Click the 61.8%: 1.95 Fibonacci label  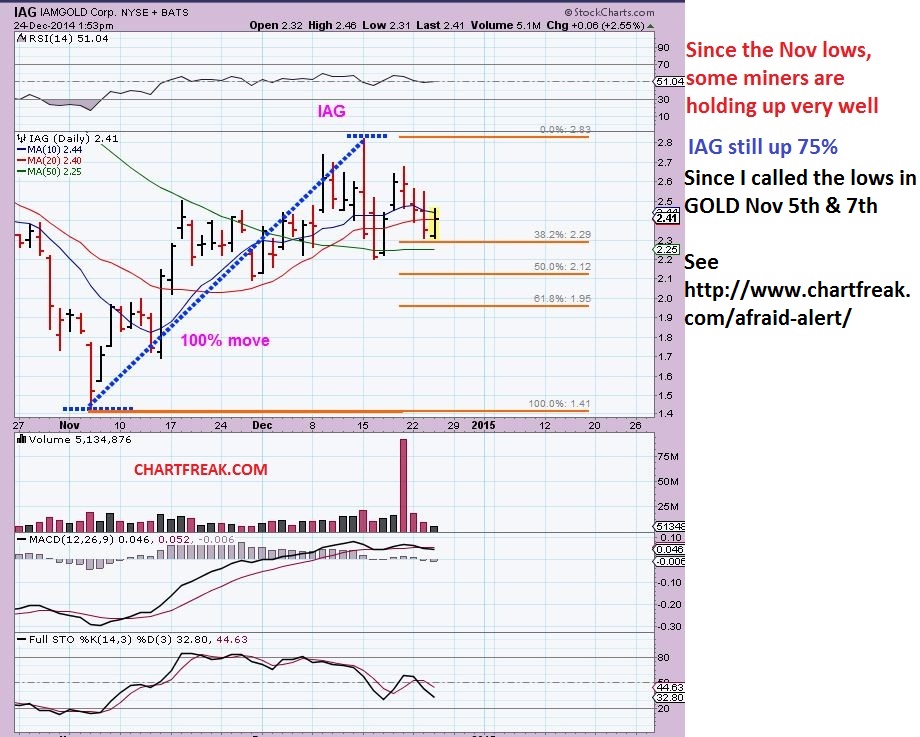click(562, 299)
